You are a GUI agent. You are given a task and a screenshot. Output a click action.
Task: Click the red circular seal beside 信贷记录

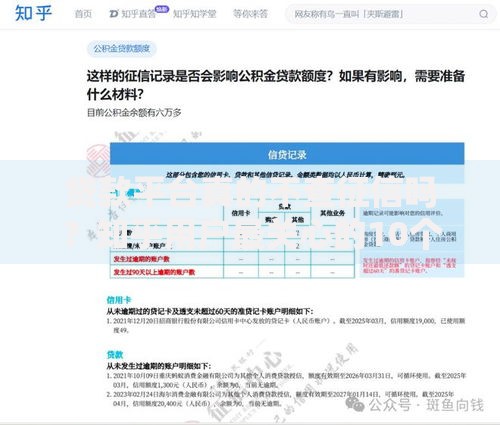98,161
